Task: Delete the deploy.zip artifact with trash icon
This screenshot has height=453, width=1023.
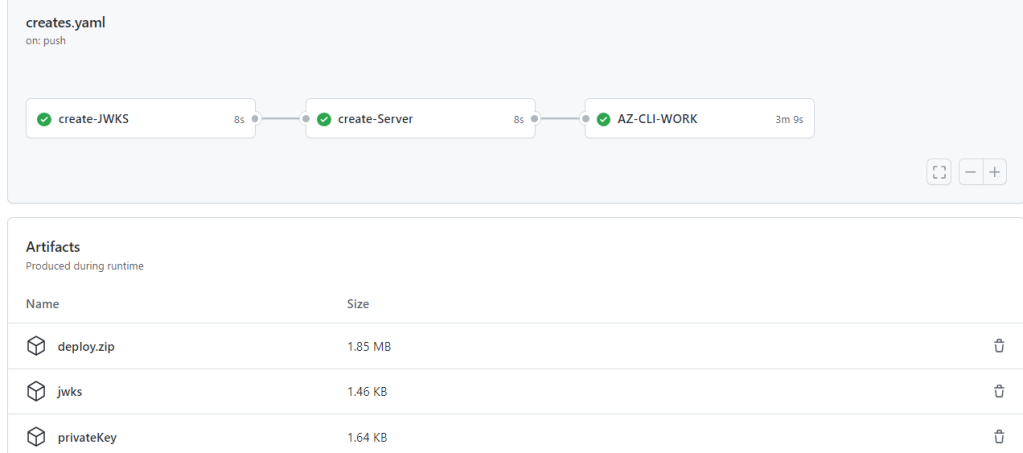Action: click(x=998, y=346)
